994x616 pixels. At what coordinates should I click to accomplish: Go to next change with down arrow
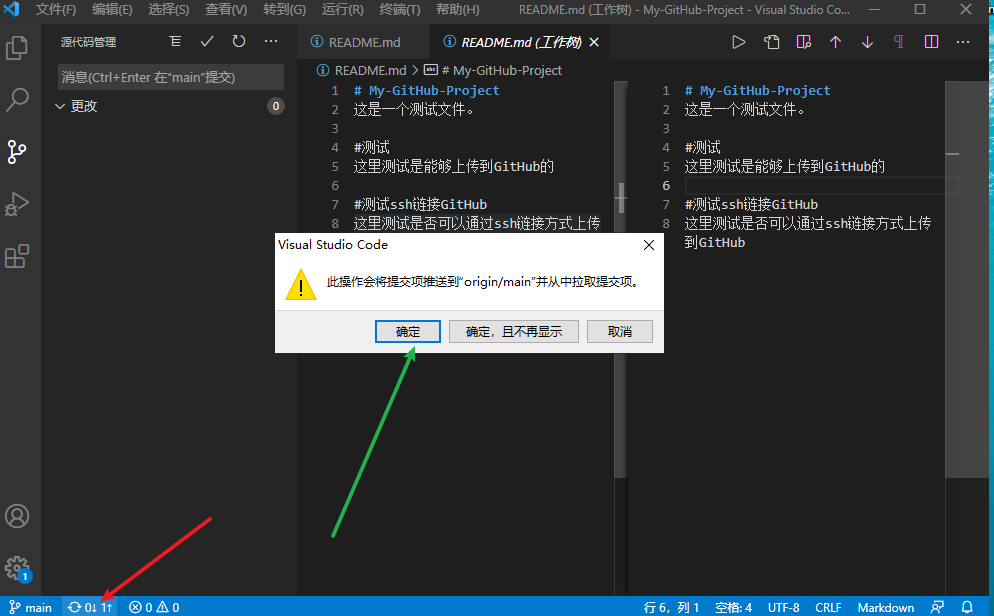tap(866, 41)
